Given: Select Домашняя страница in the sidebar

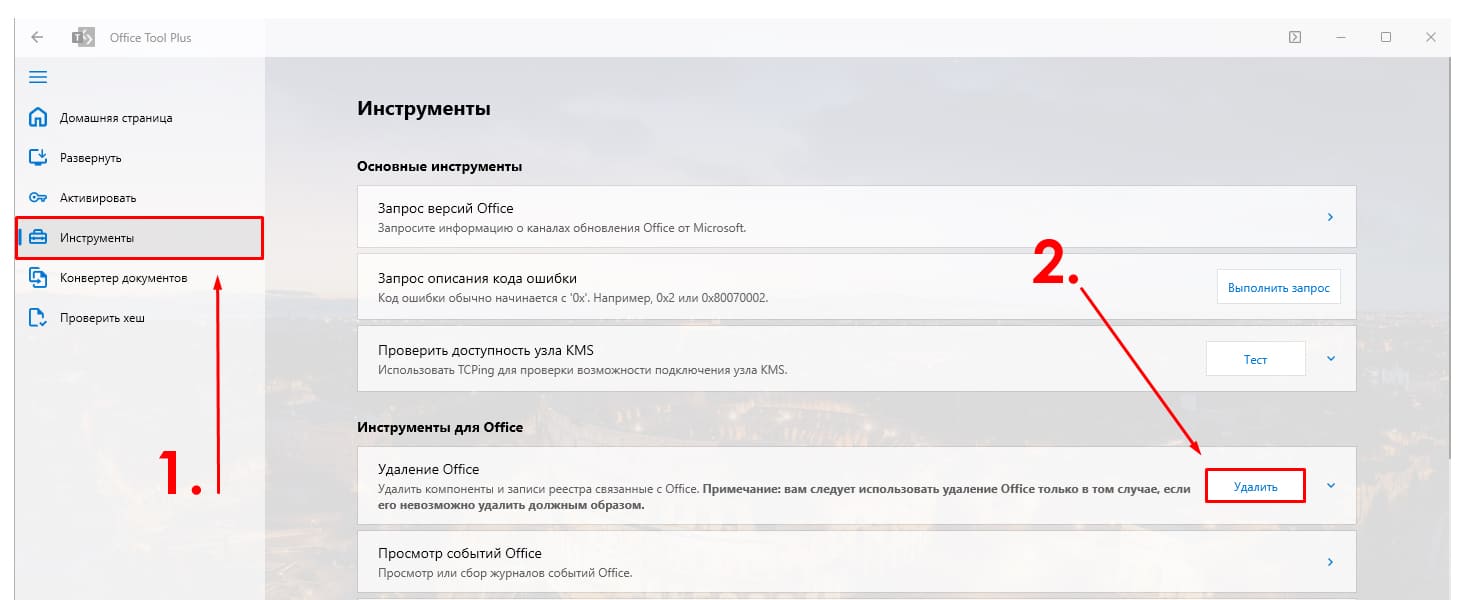Looking at the screenshot, I should [113, 117].
